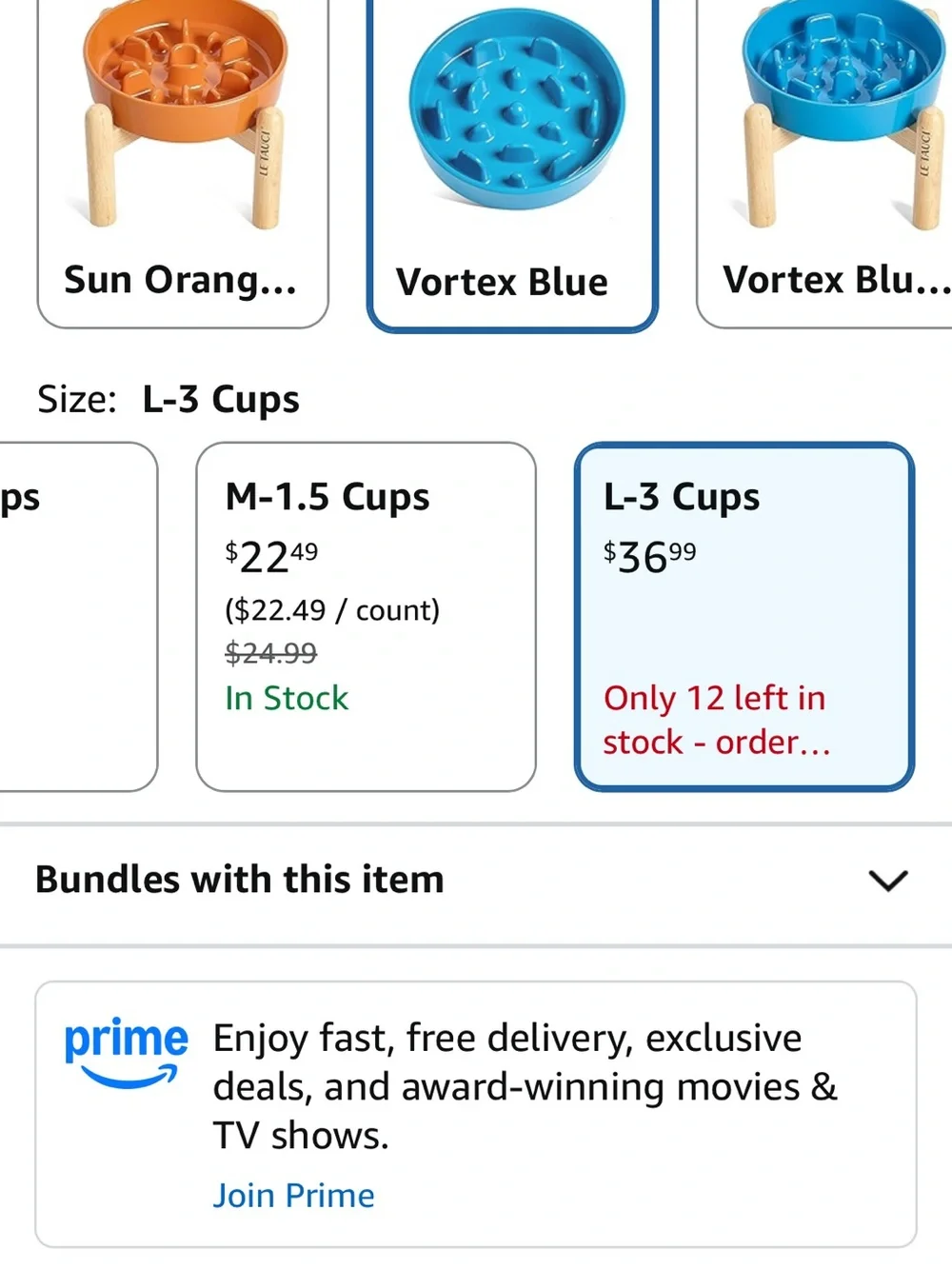Click the Join Prime link

click(293, 1195)
